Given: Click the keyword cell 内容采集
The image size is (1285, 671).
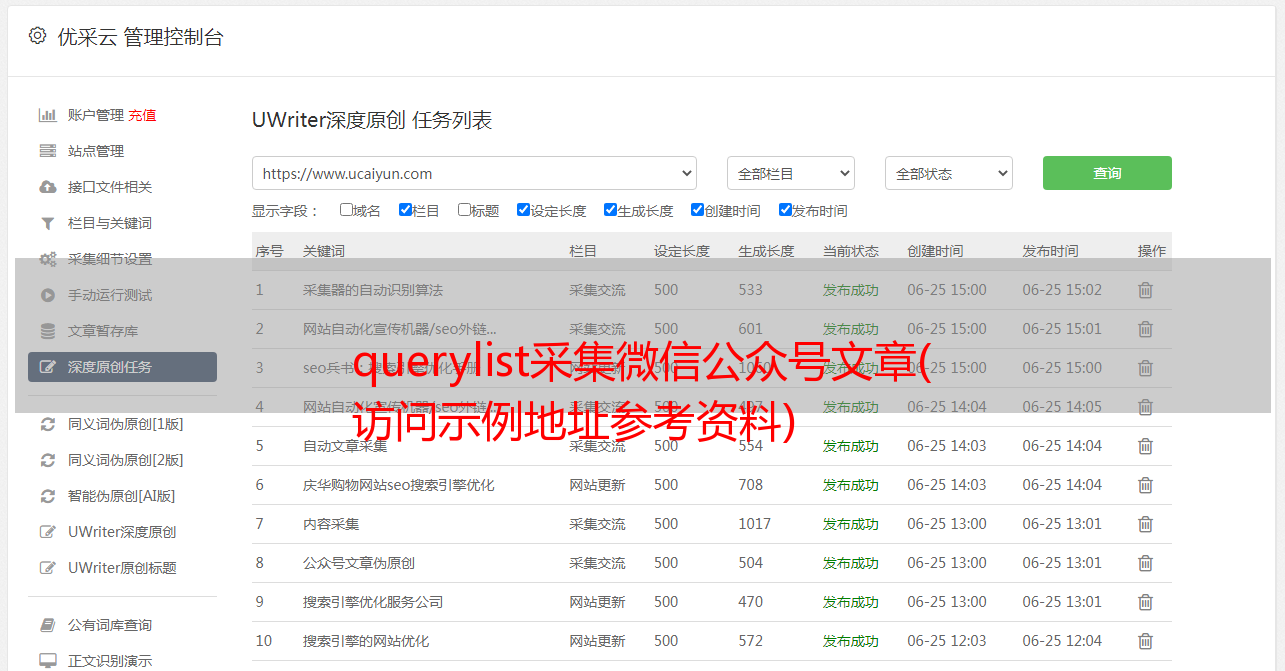Looking at the screenshot, I should [331, 524].
